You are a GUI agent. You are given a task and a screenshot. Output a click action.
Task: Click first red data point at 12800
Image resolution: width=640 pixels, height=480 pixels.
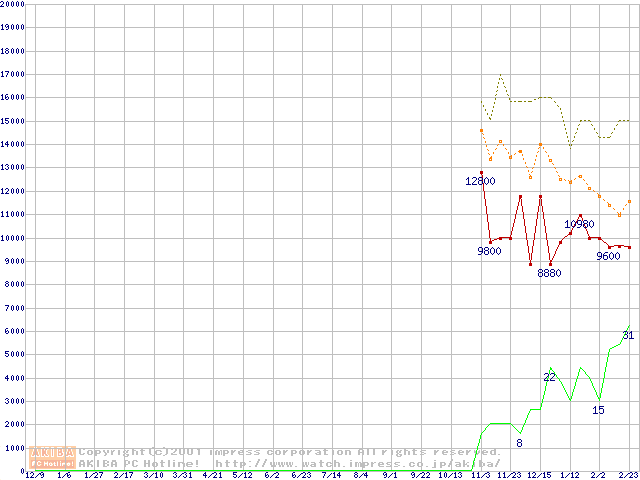[x=481, y=173]
